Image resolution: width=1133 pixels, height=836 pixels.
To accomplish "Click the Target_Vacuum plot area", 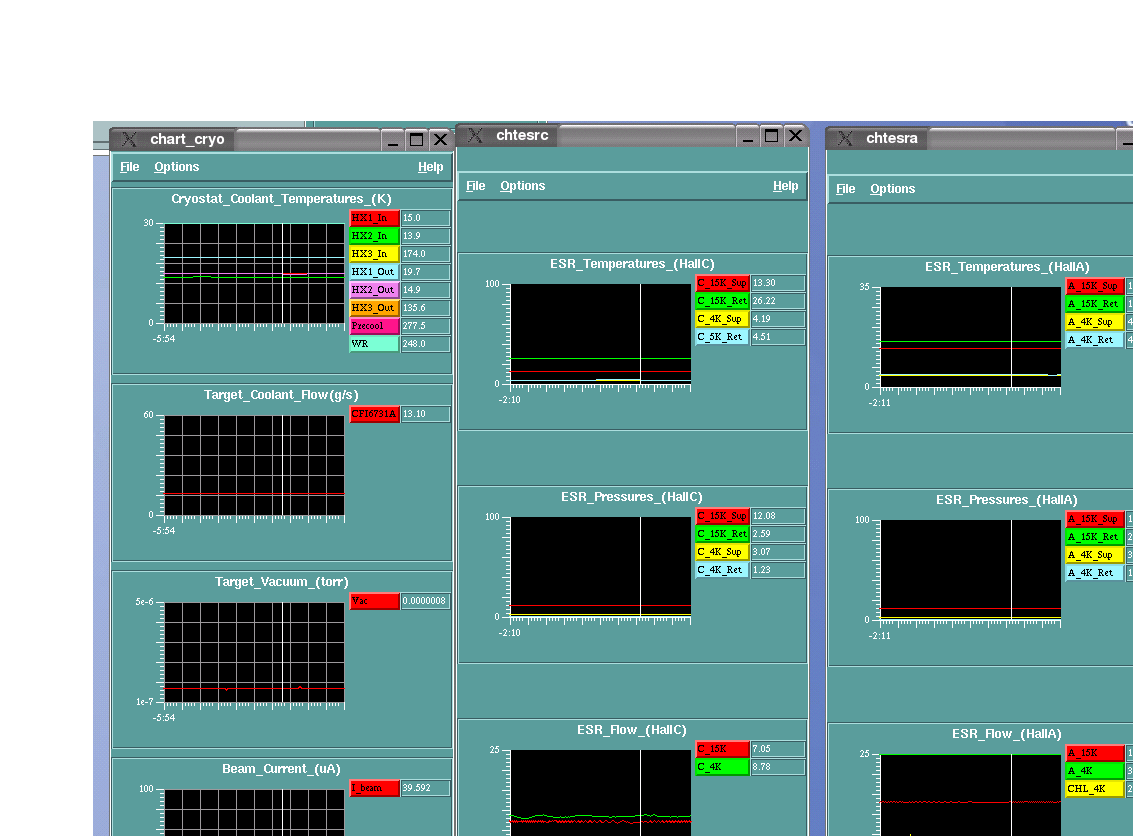I will 254,652.
